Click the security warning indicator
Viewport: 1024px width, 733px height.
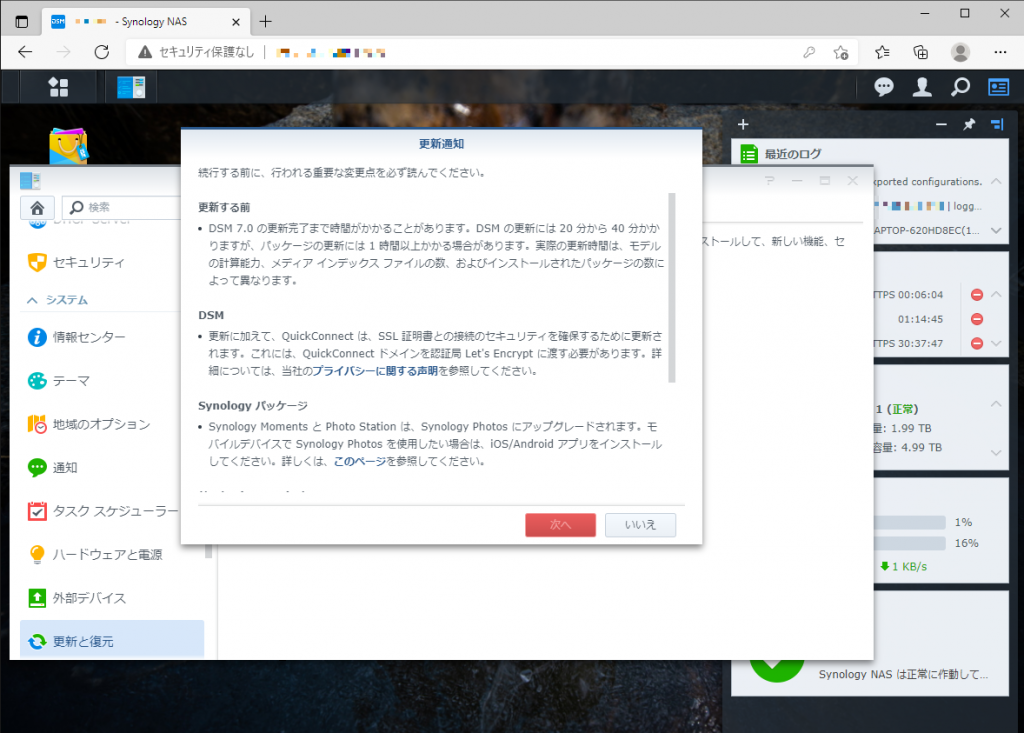(196, 52)
